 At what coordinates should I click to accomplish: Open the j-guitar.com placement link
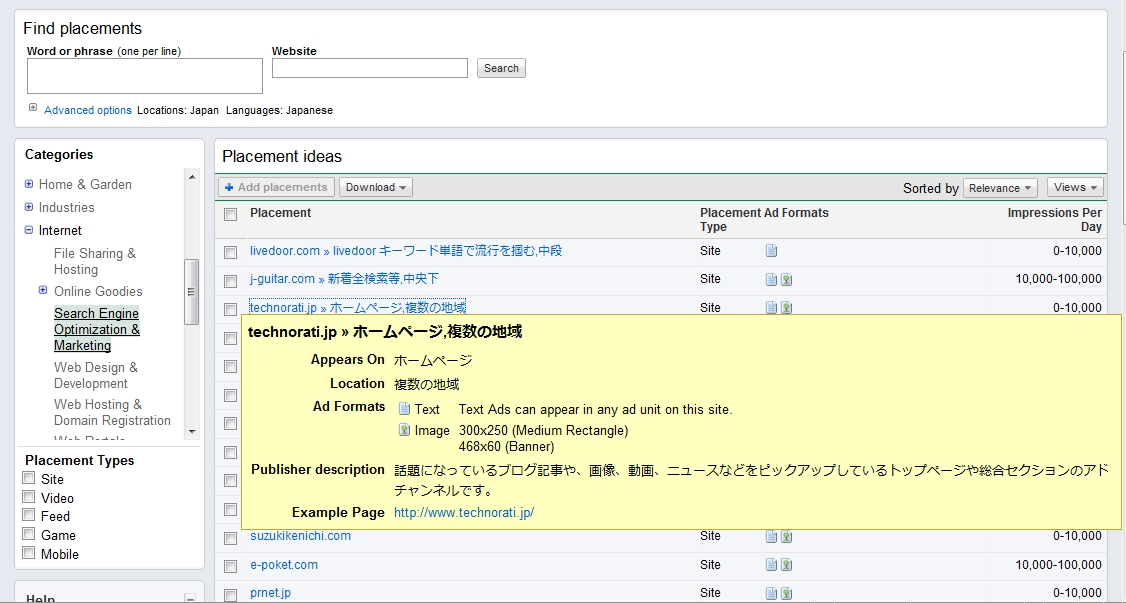click(344, 279)
